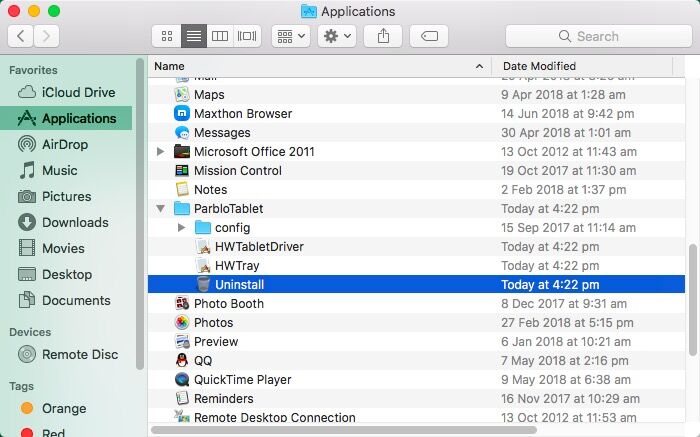Select the HWTabletDriver icon
The height and width of the screenshot is (437, 700).
(x=203, y=246)
